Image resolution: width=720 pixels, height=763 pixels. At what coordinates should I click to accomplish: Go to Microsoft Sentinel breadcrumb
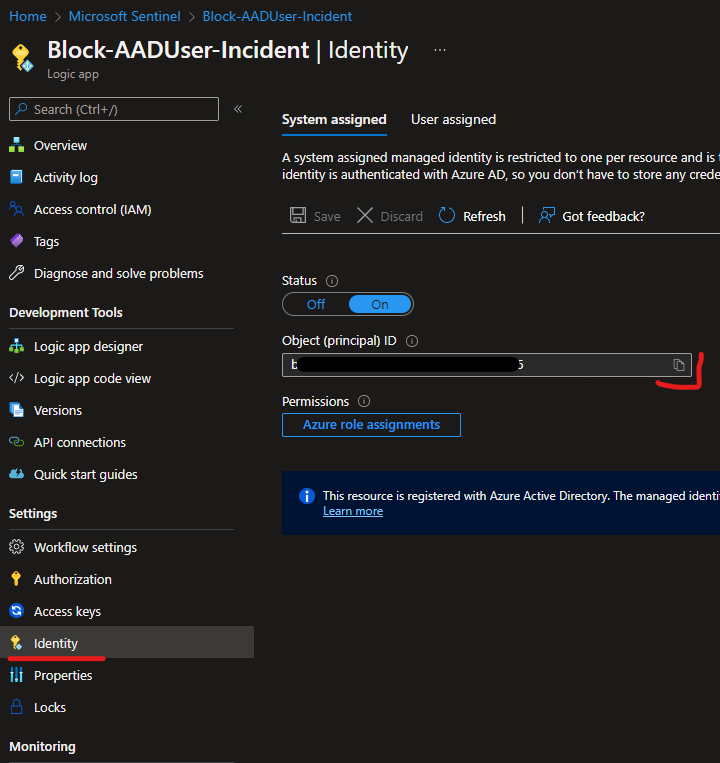(125, 17)
